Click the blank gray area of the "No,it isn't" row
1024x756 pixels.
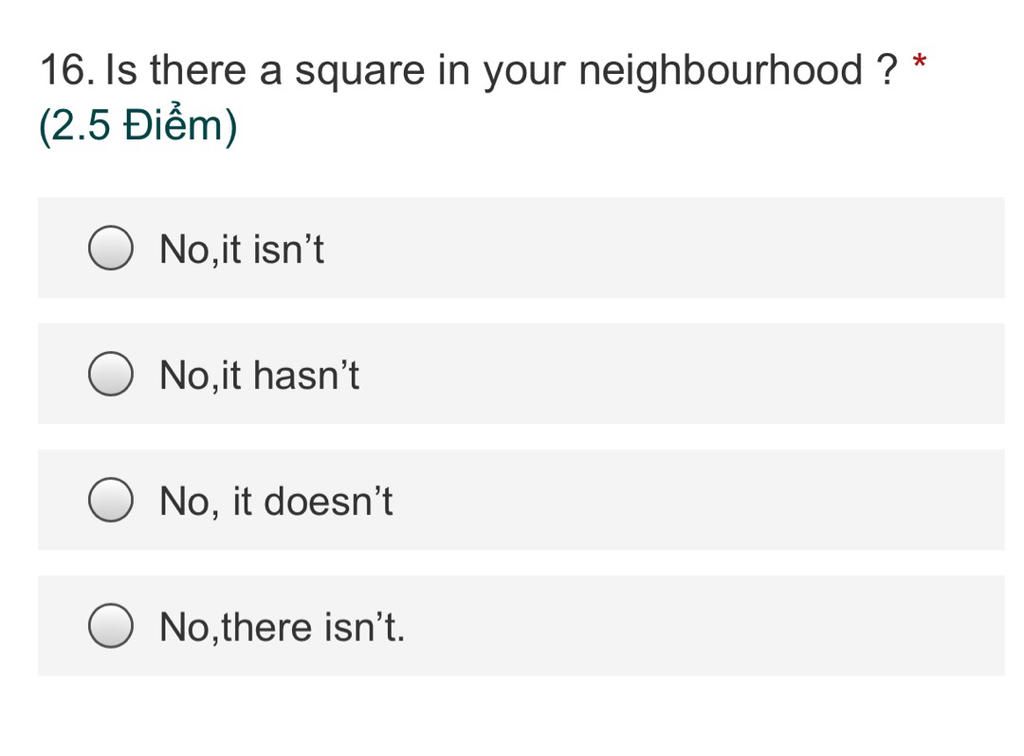(653, 248)
